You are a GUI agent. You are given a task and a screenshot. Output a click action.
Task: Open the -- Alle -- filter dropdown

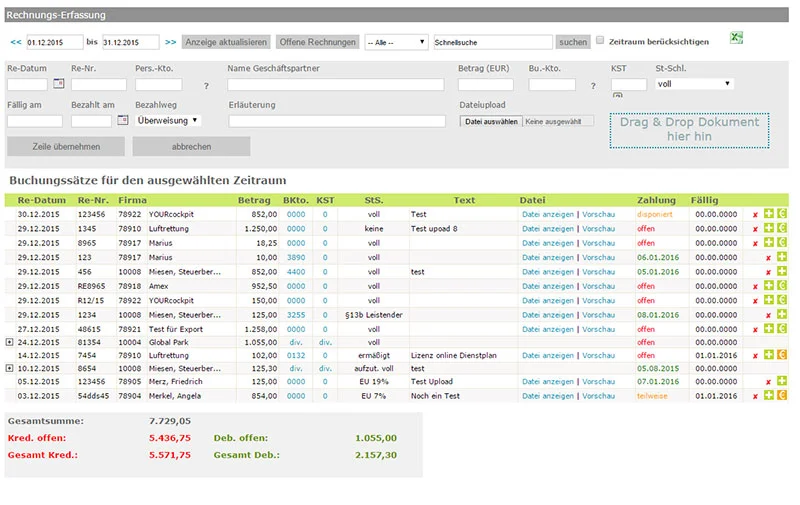pos(396,42)
